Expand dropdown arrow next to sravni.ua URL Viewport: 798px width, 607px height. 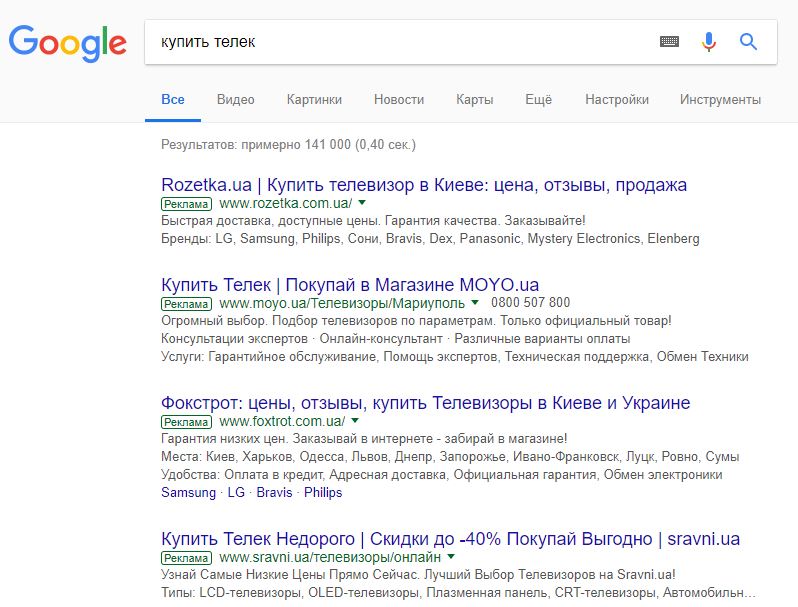tap(451, 557)
